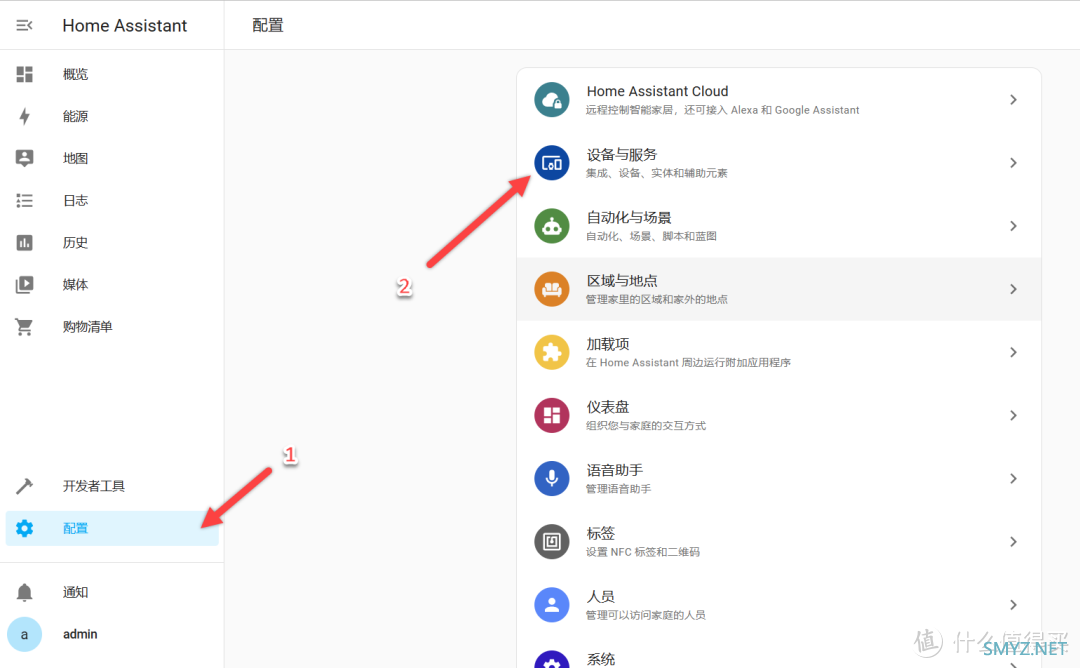This screenshot has height=668, width=1080.
Task: Click 管理家里的区域和家外的地点 description
Action: pos(656,299)
